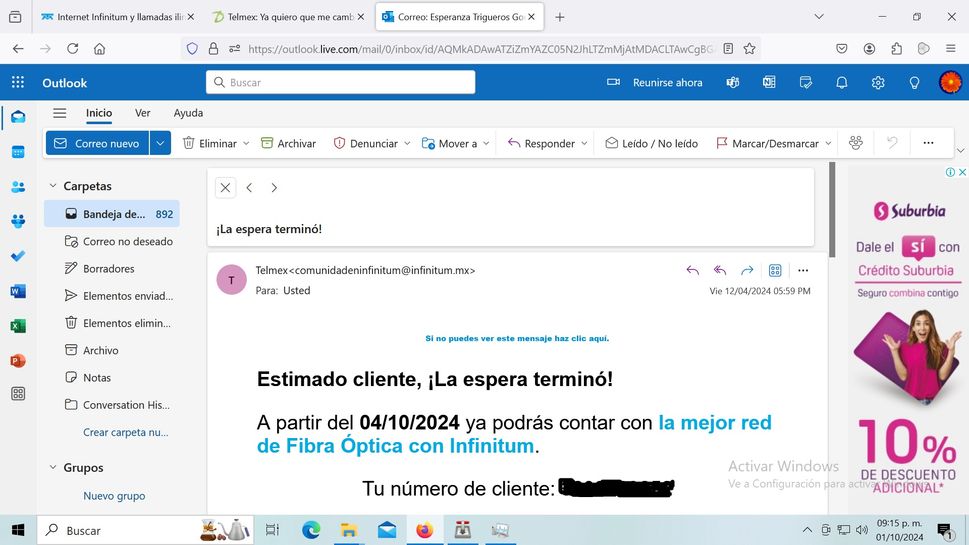Click the Firefox address bar URL

(480, 49)
